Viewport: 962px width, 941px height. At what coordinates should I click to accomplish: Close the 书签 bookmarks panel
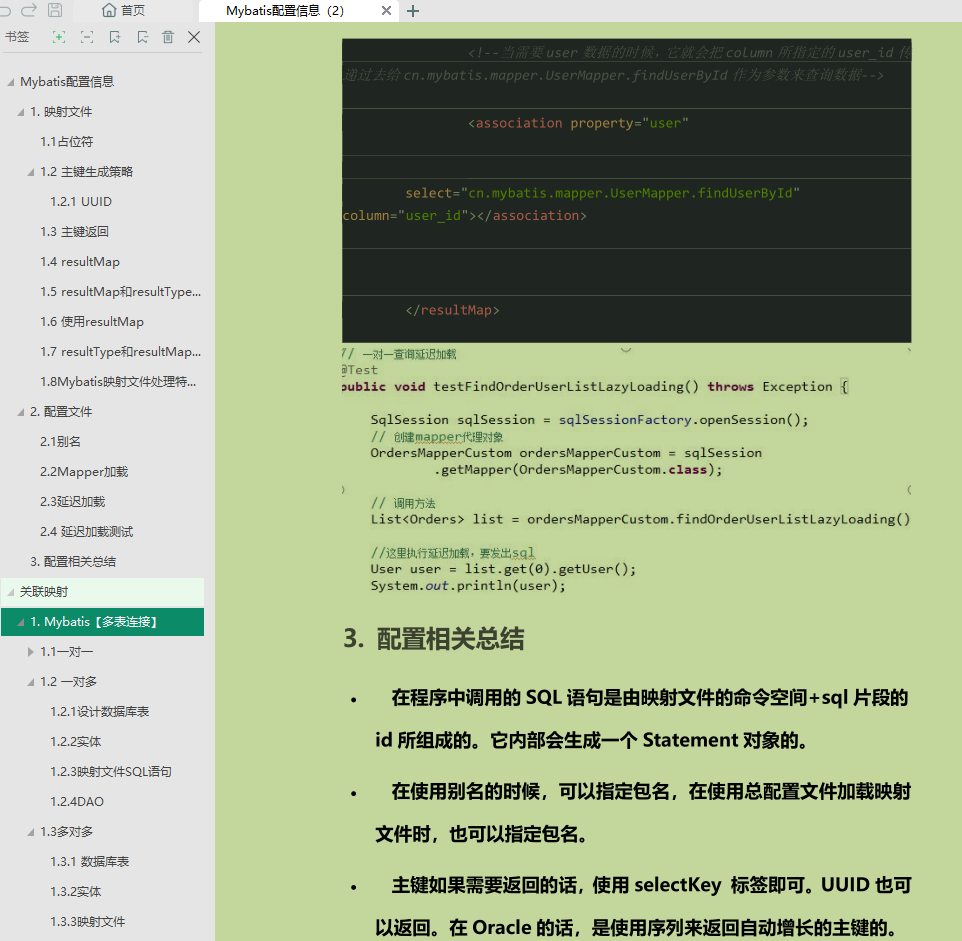tap(194, 37)
